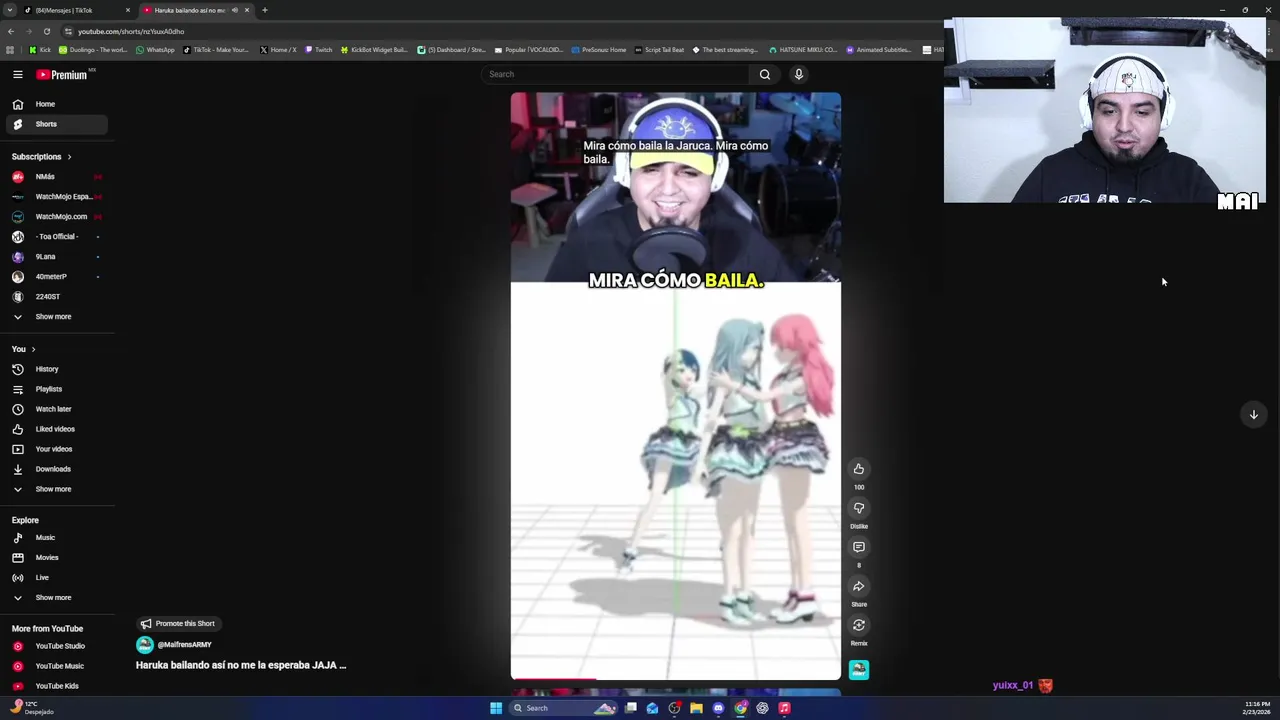Open the Kick bookmark
This screenshot has height=720, width=1280.
click(x=40, y=50)
